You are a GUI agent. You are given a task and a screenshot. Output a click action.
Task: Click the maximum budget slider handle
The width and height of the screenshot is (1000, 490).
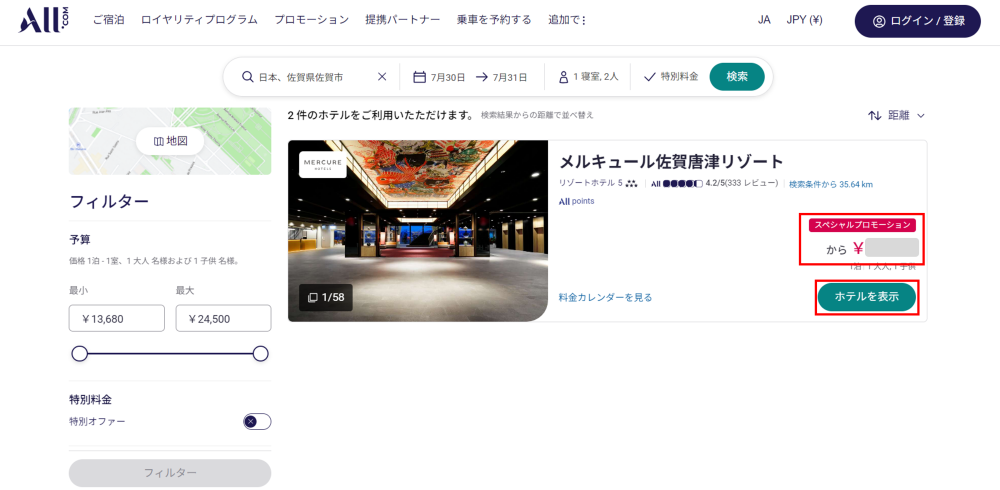[x=260, y=353]
